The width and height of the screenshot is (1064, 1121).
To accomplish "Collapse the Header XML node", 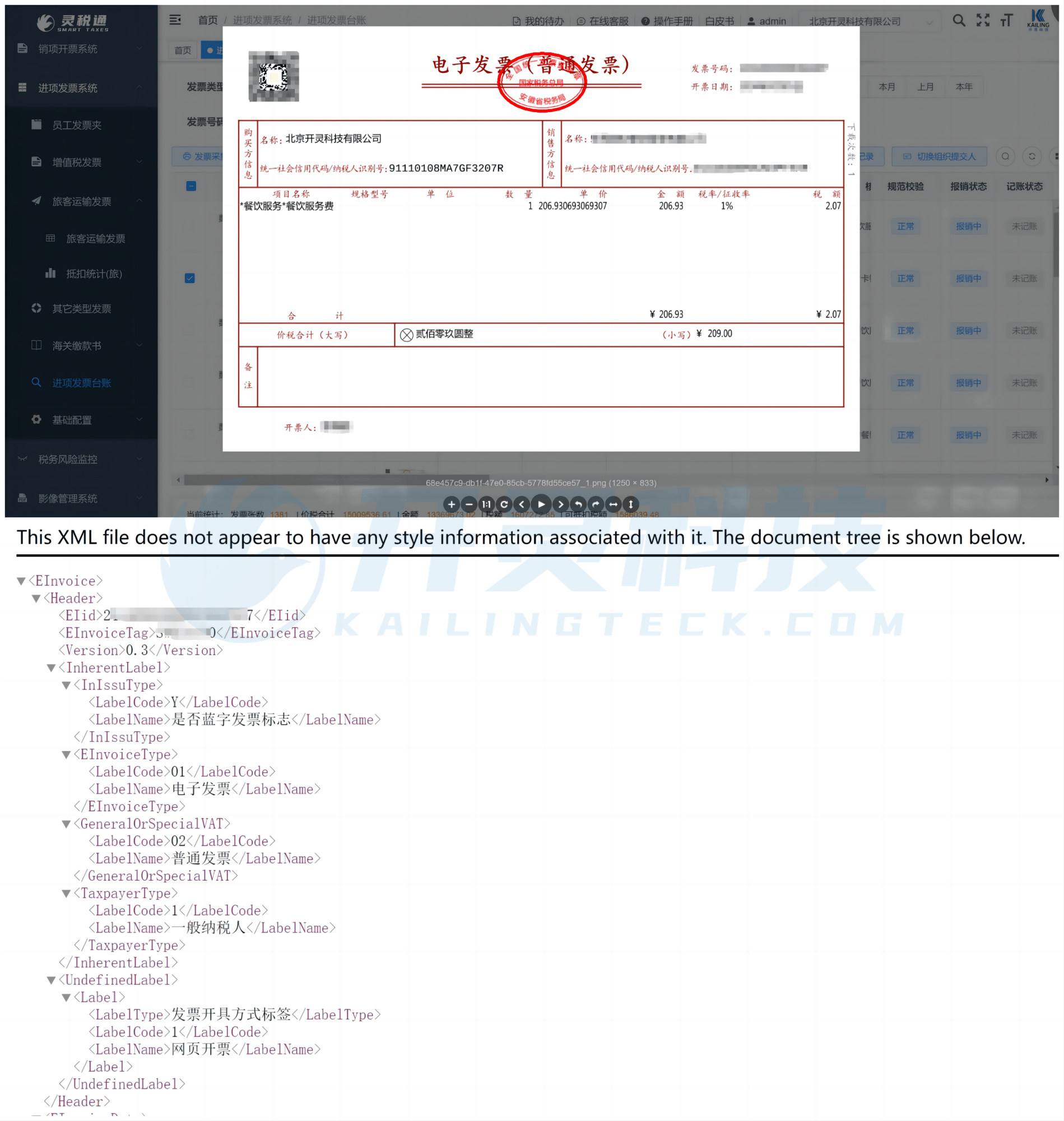I will click(x=36, y=598).
